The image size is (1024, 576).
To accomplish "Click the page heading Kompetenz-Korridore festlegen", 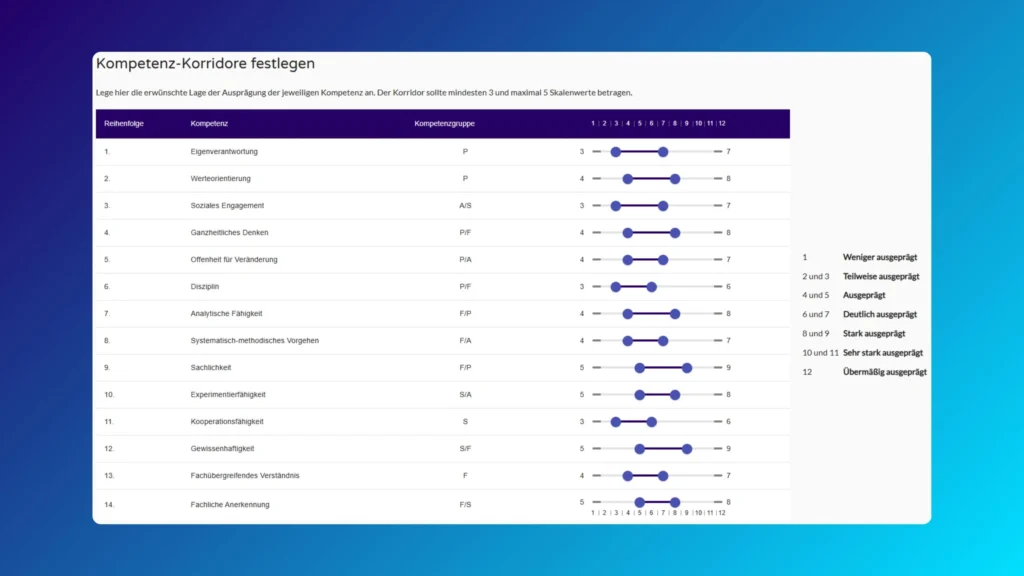I will 205,64.
